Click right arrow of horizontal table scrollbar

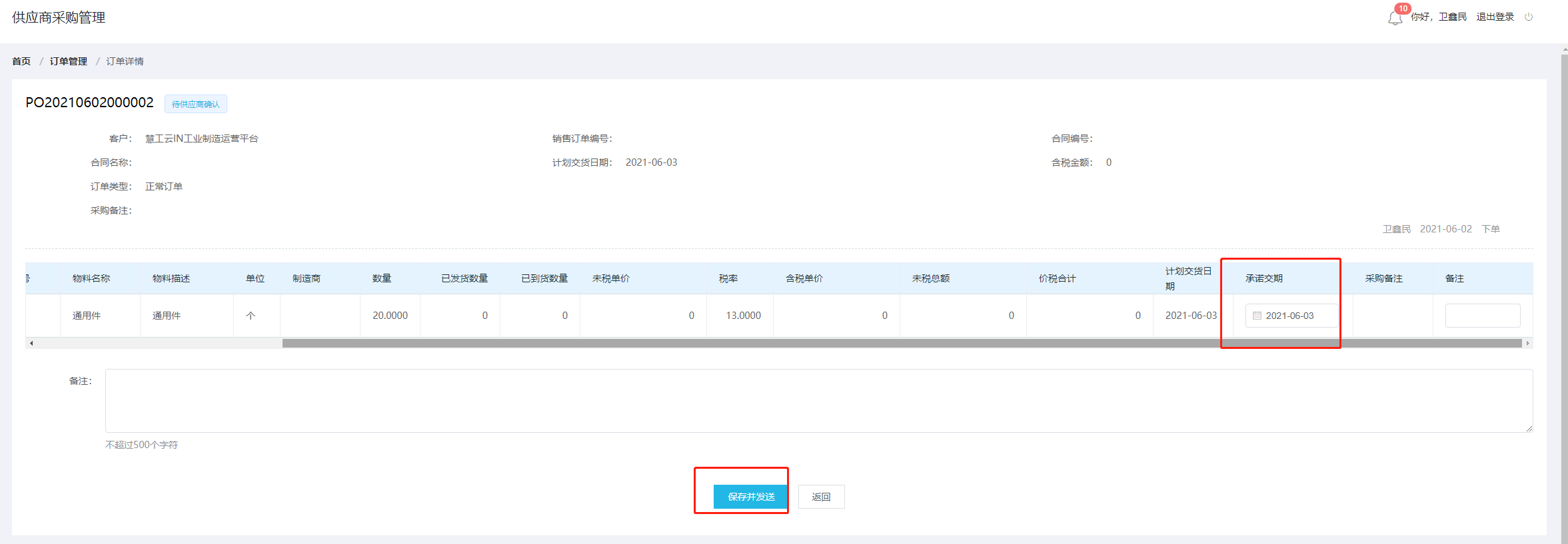click(x=1527, y=344)
